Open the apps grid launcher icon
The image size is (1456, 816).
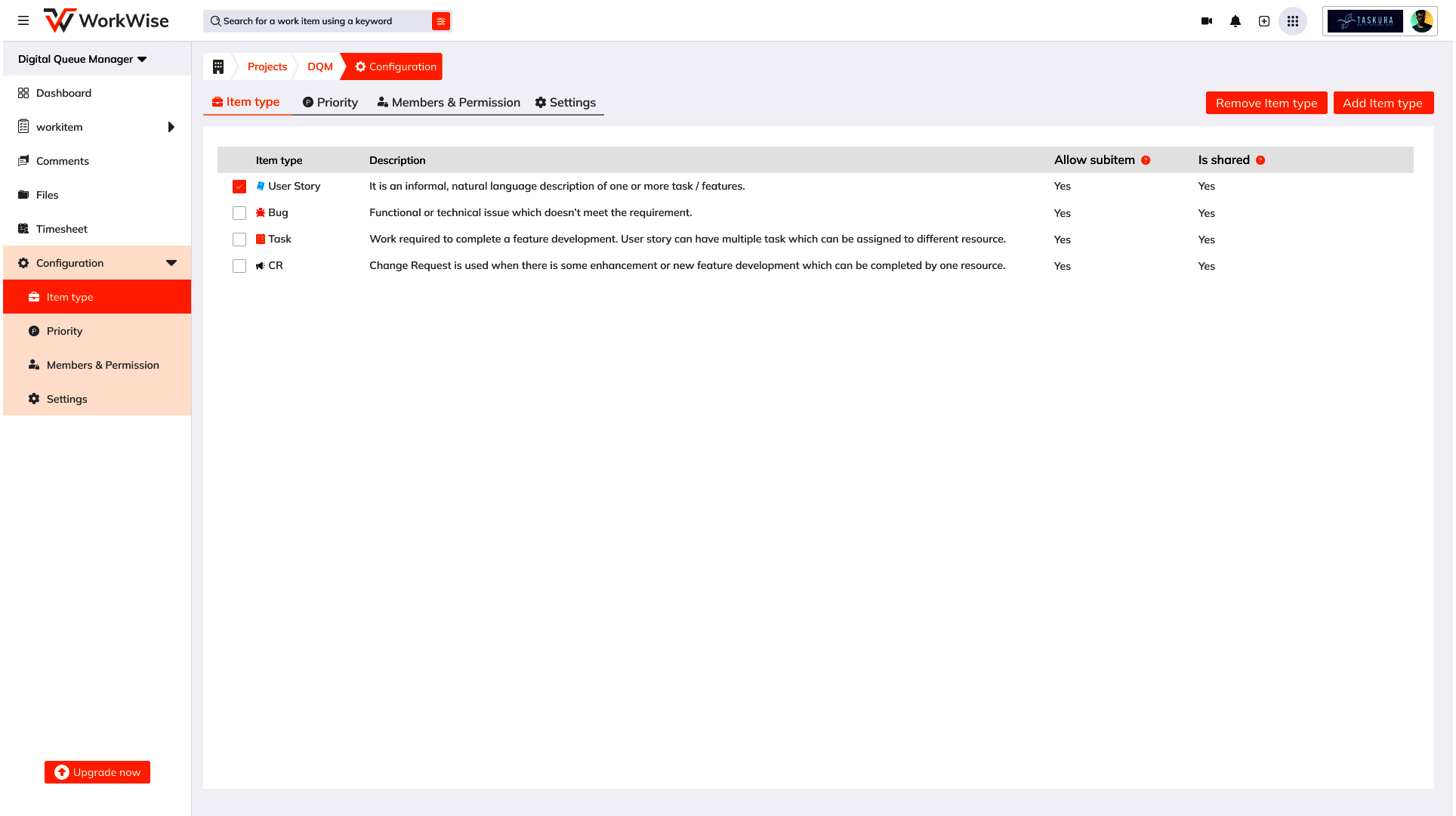(1293, 21)
